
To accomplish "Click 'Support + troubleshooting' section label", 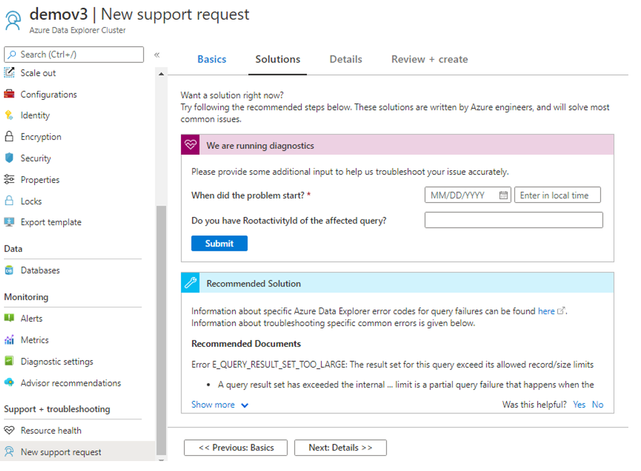I will 57,409.
